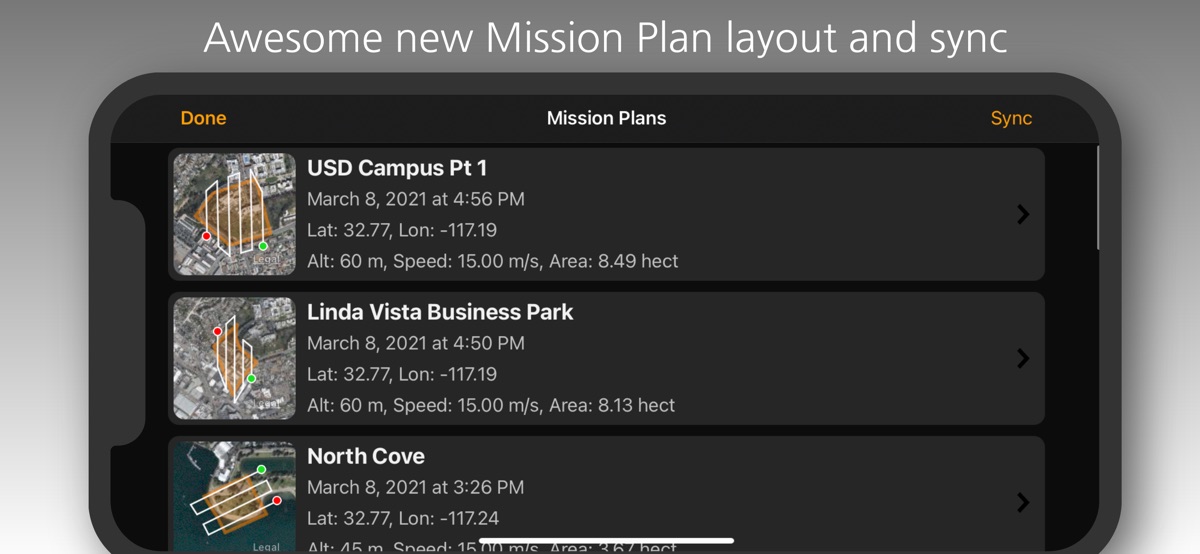This screenshot has height=554, width=1200.
Task: Click red end marker on USD Campus thumbnail
Action: tap(206, 237)
